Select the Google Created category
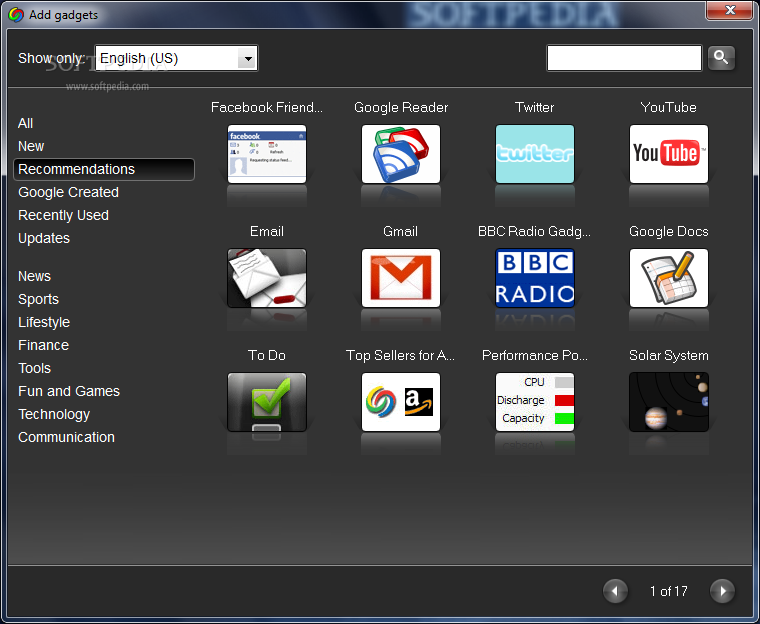 click(68, 192)
